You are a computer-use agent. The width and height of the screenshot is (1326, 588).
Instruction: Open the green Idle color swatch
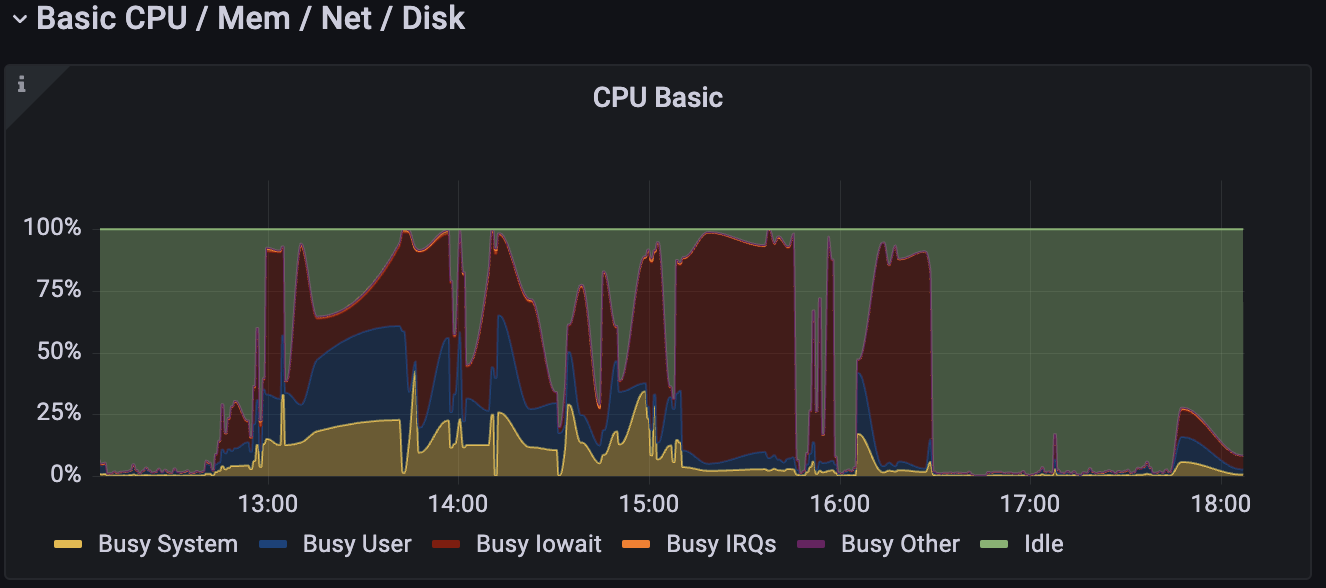coord(994,545)
